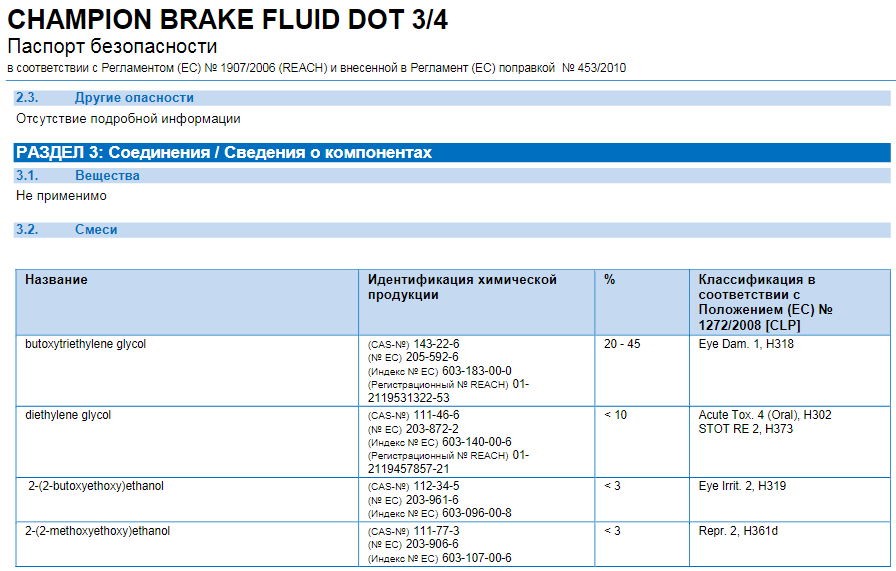The height and width of the screenshot is (571, 896).
Task: Click the text Не применимо
Action: click(x=61, y=195)
